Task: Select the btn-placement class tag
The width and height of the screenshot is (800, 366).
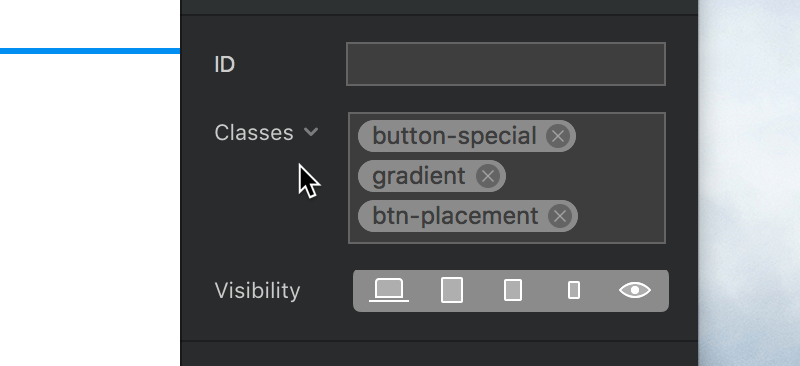Action: [x=455, y=216]
